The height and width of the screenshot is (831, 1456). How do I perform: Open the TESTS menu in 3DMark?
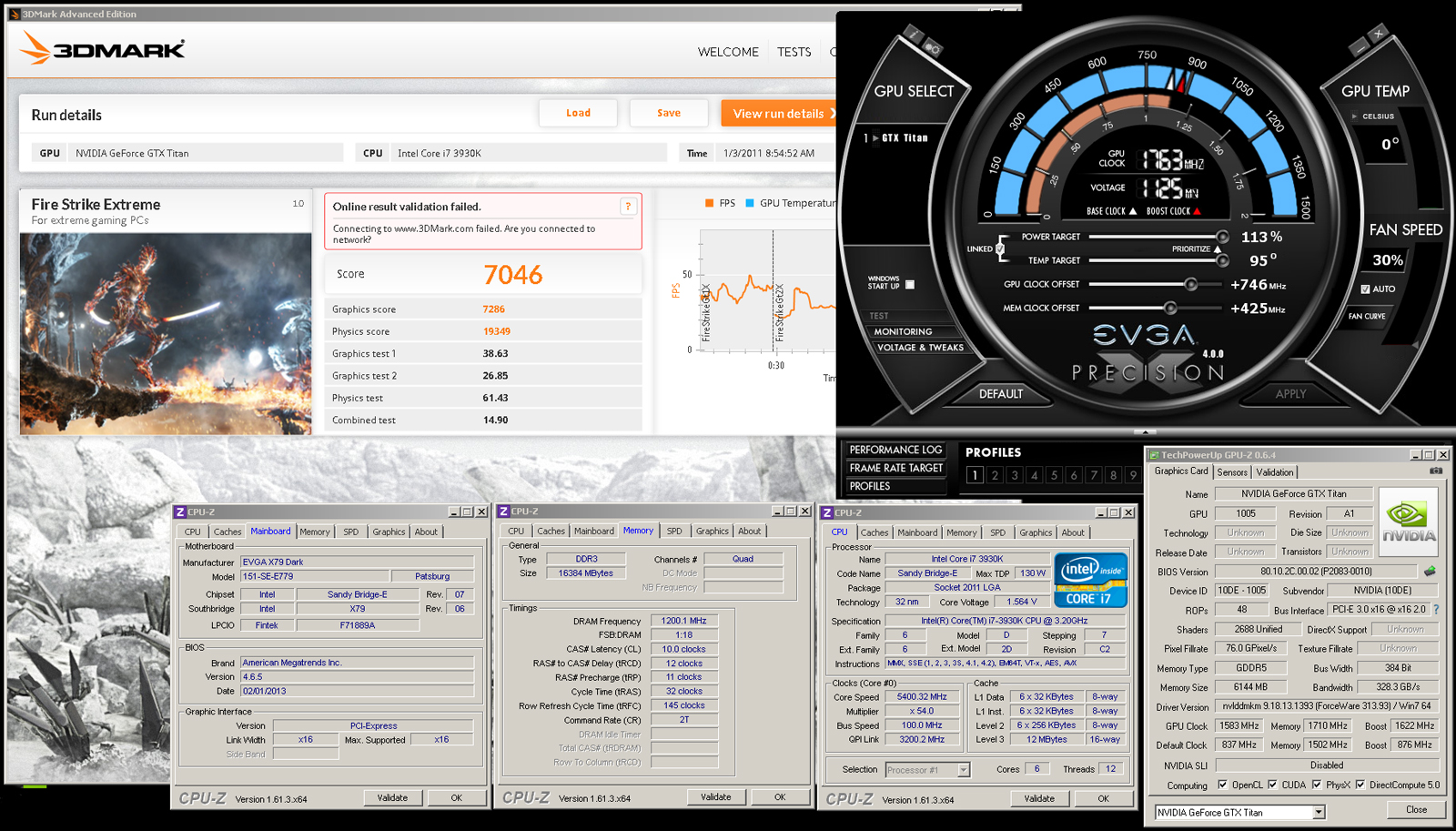(x=794, y=52)
